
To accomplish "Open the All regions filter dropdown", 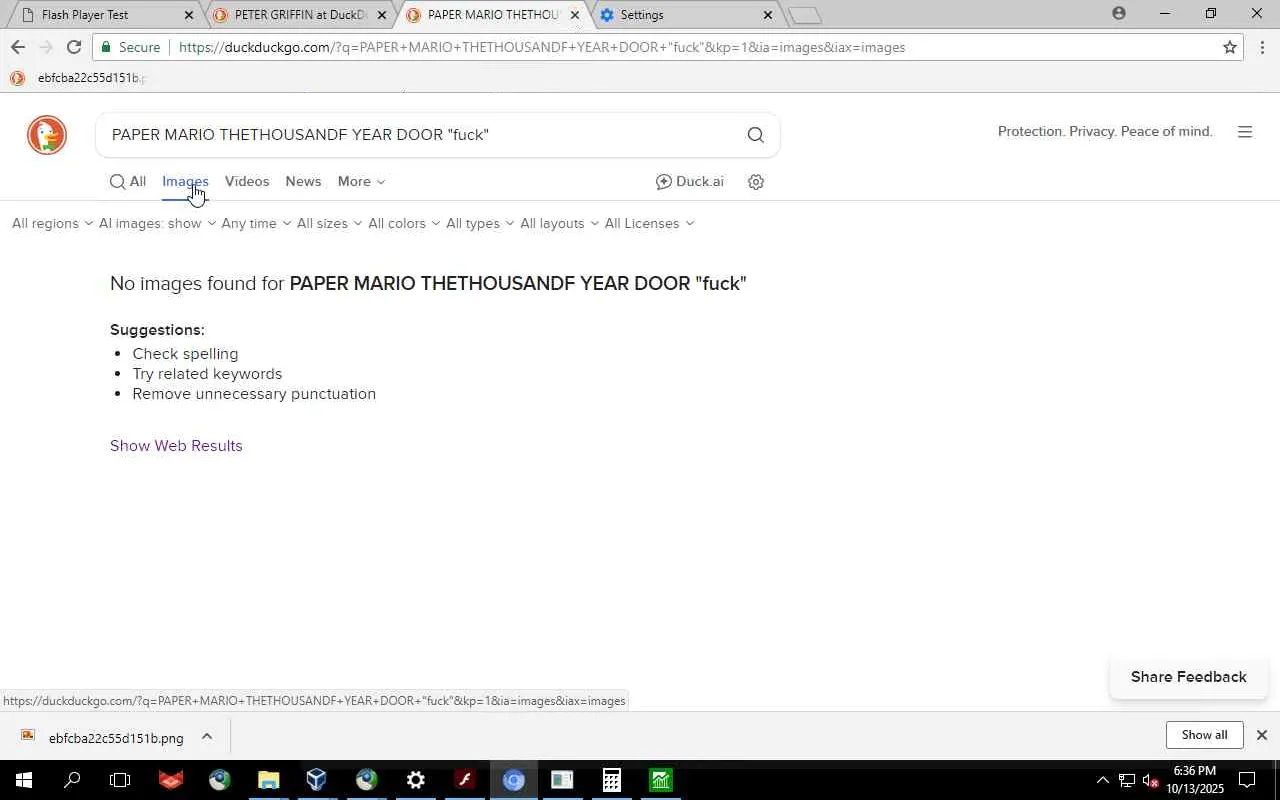I will 52,224.
